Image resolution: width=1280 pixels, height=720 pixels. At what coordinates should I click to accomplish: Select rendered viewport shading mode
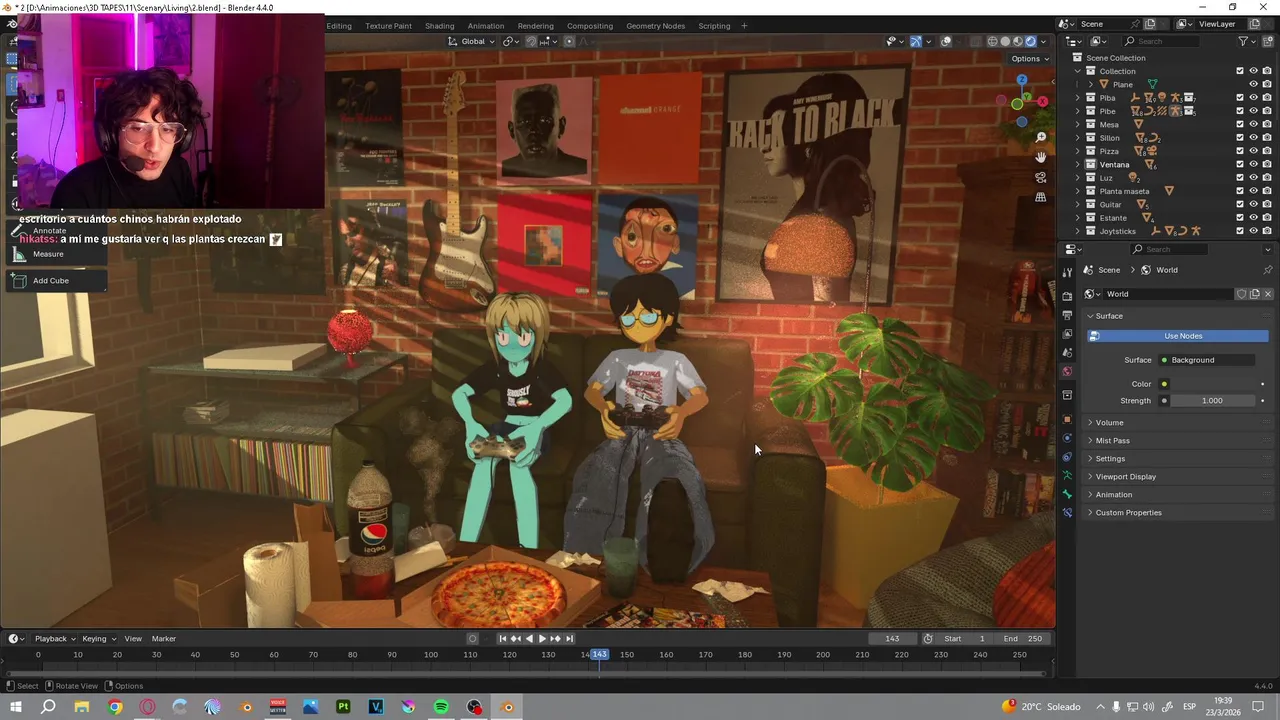coord(1031,41)
